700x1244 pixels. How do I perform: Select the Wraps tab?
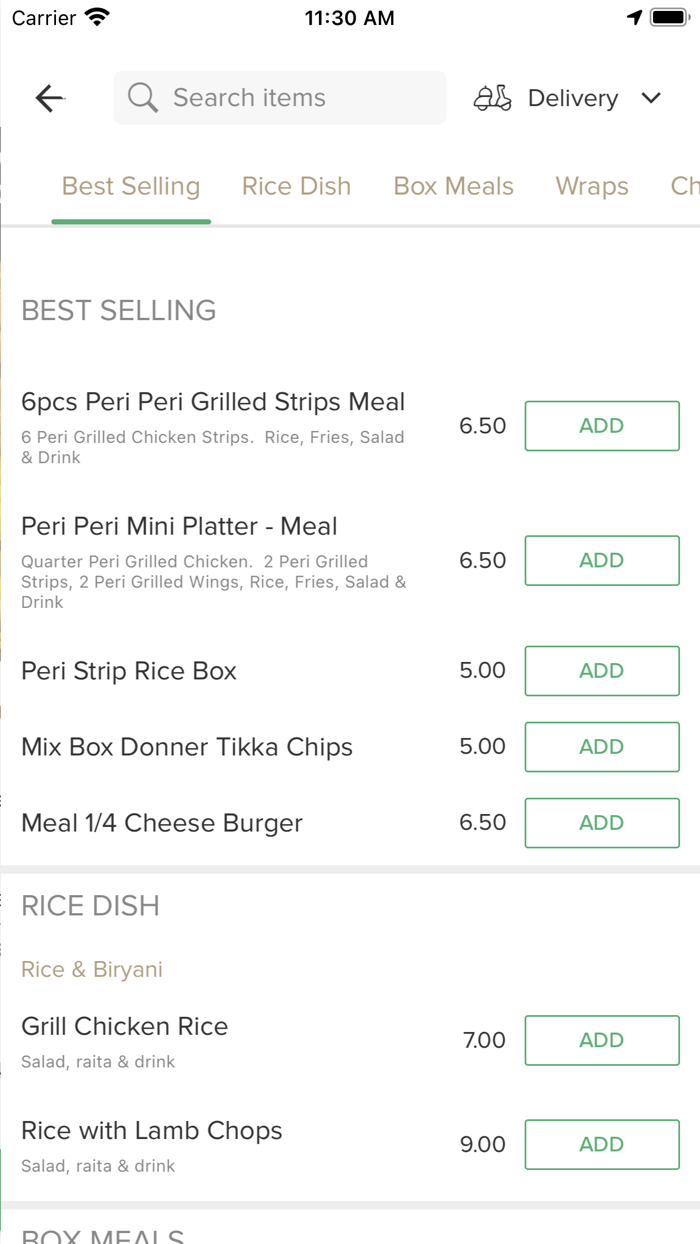(x=592, y=186)
